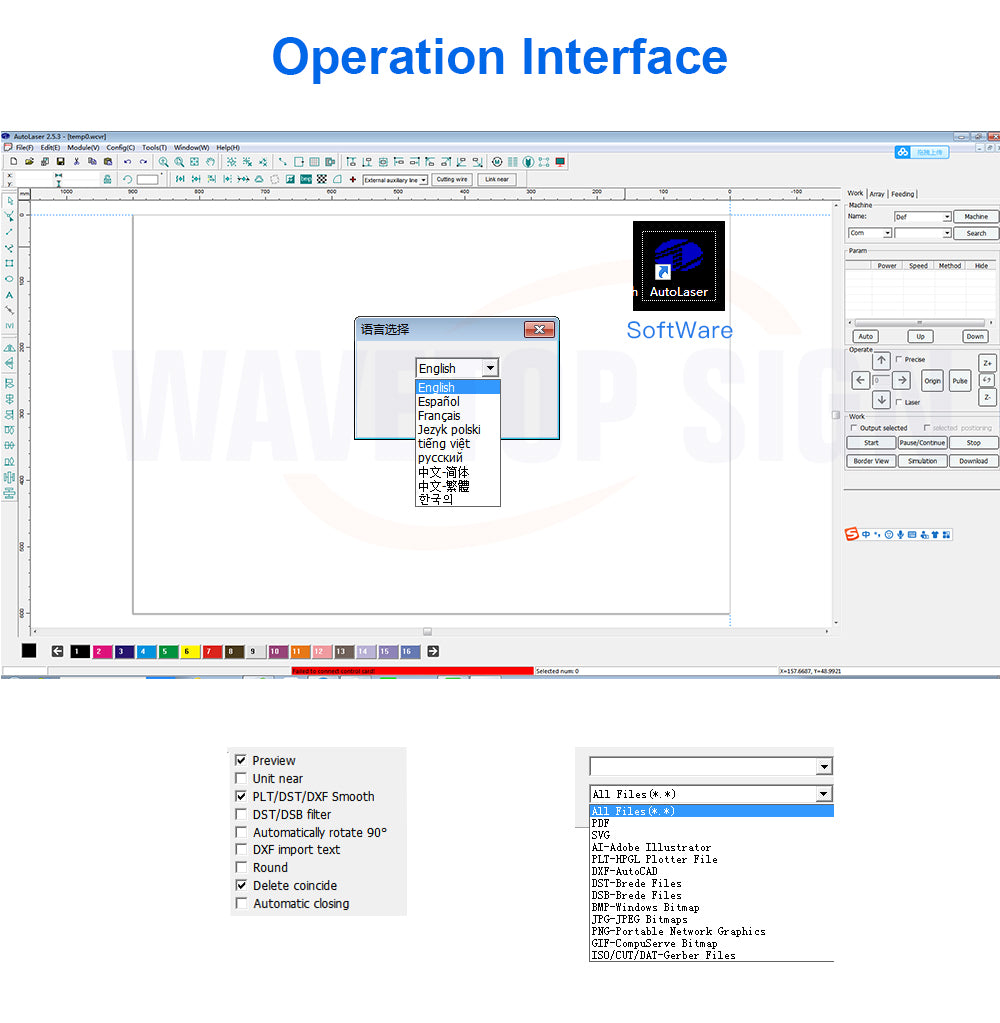Click the Param table horizontal scrollbar
The height and width of the screenshot is (1023, 1000).
click(918, 323)
